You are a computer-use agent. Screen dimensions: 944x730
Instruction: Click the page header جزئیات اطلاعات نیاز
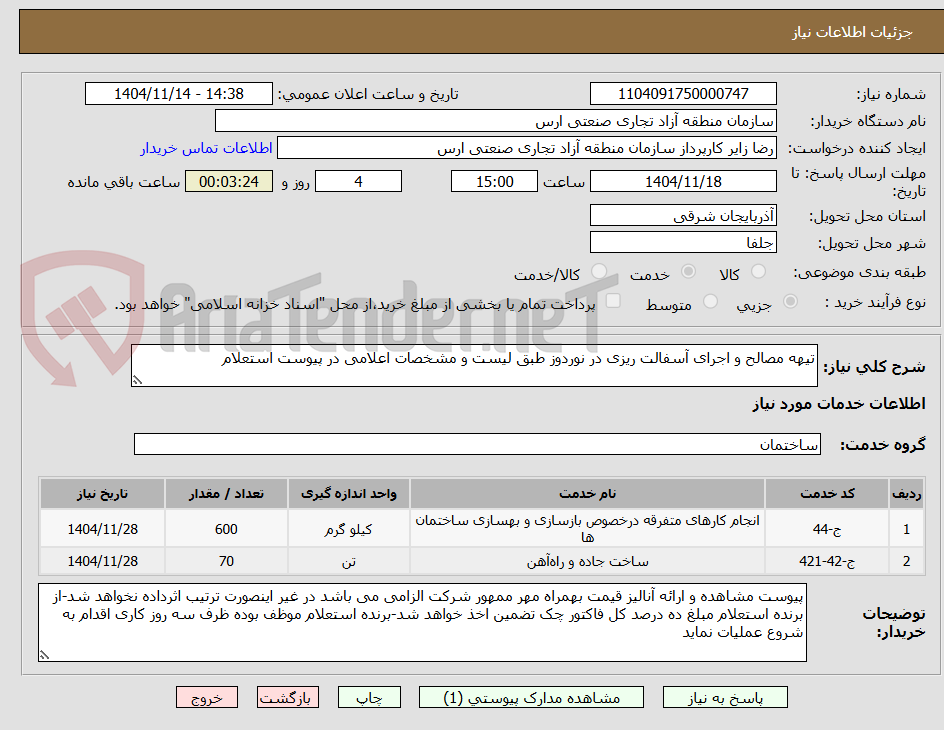tap(852, 32)
